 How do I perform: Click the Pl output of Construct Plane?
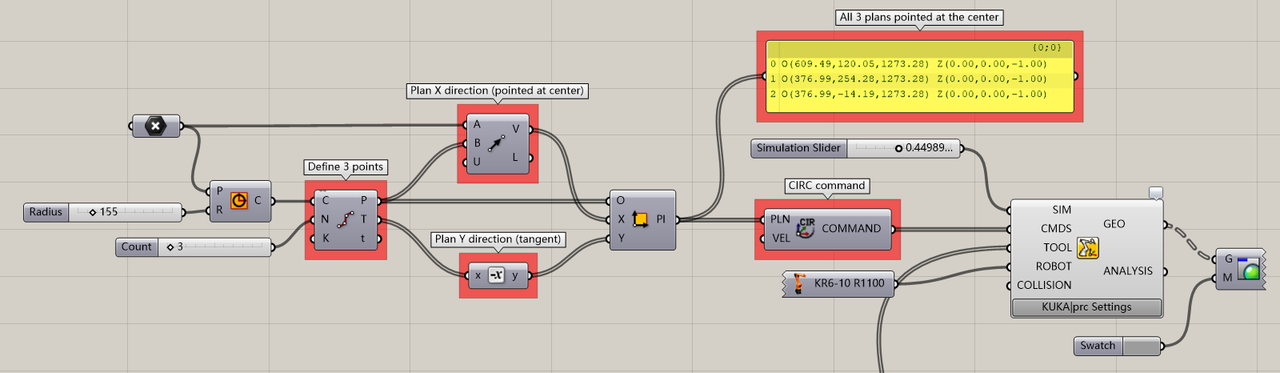[661, 220]
